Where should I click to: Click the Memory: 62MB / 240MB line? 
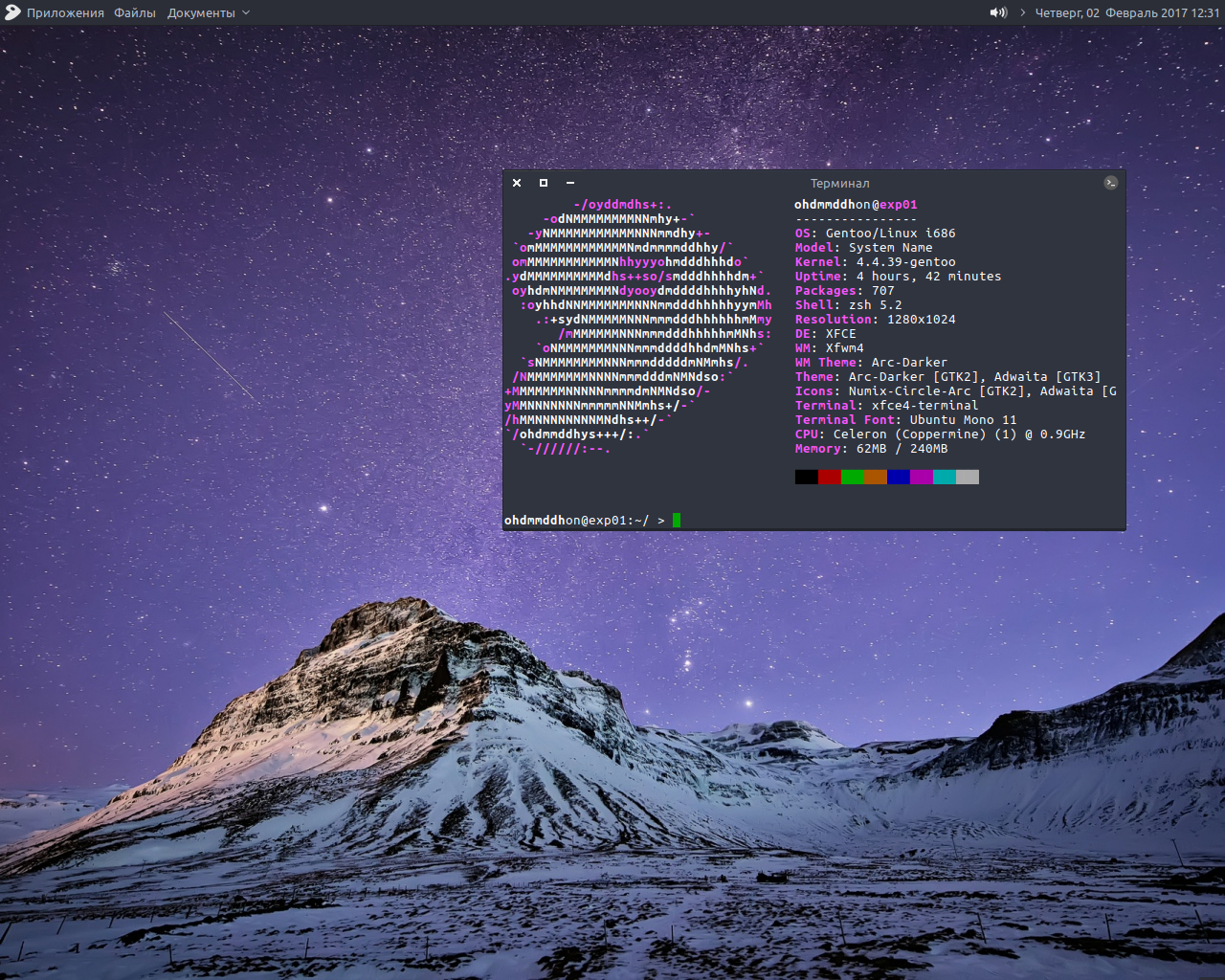[x=872, y=448]
